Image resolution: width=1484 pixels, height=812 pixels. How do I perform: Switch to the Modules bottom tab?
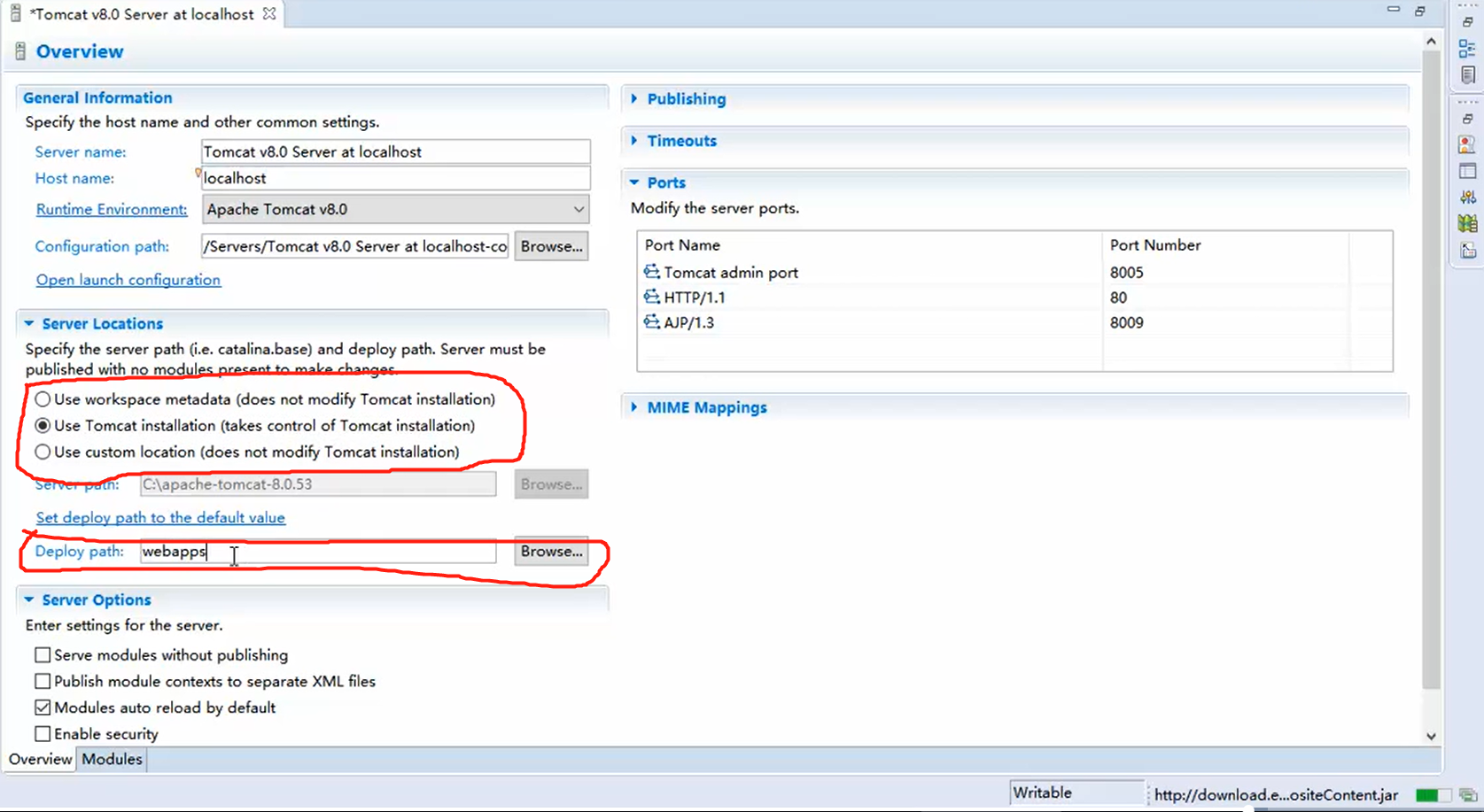(x=112, y=759)
